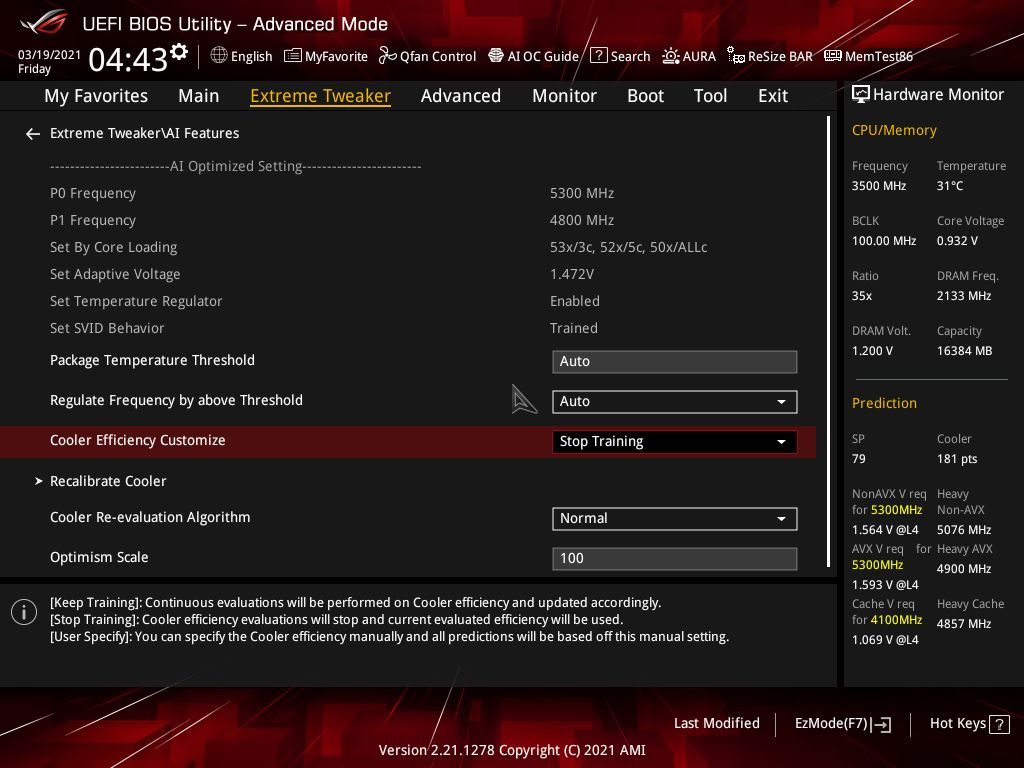Click Set Temperature Regulator Enabled value
This screenshot has height=768, width=1024.
click(575, 301)
